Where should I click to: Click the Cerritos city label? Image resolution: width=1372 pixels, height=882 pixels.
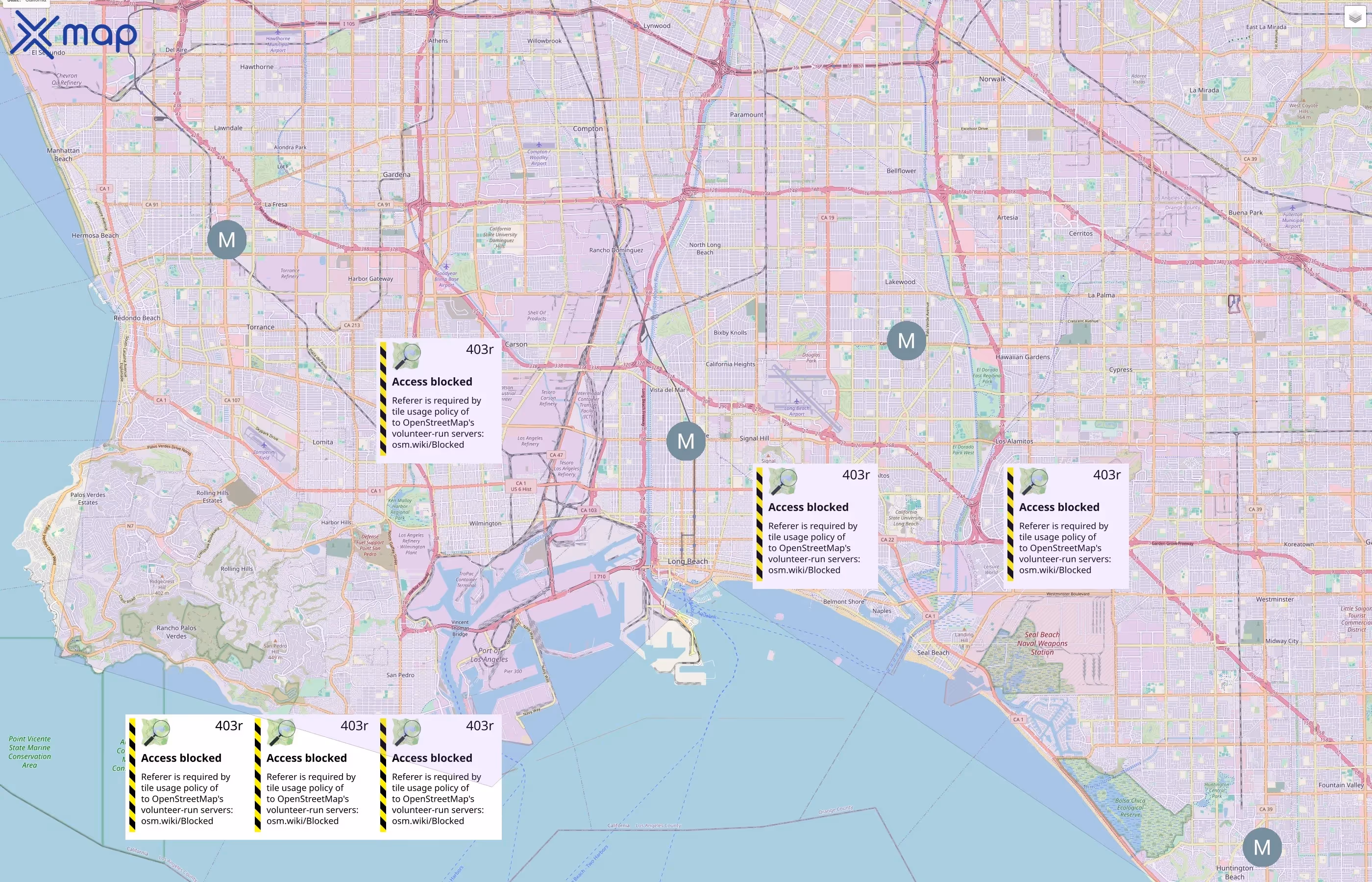1080,234
